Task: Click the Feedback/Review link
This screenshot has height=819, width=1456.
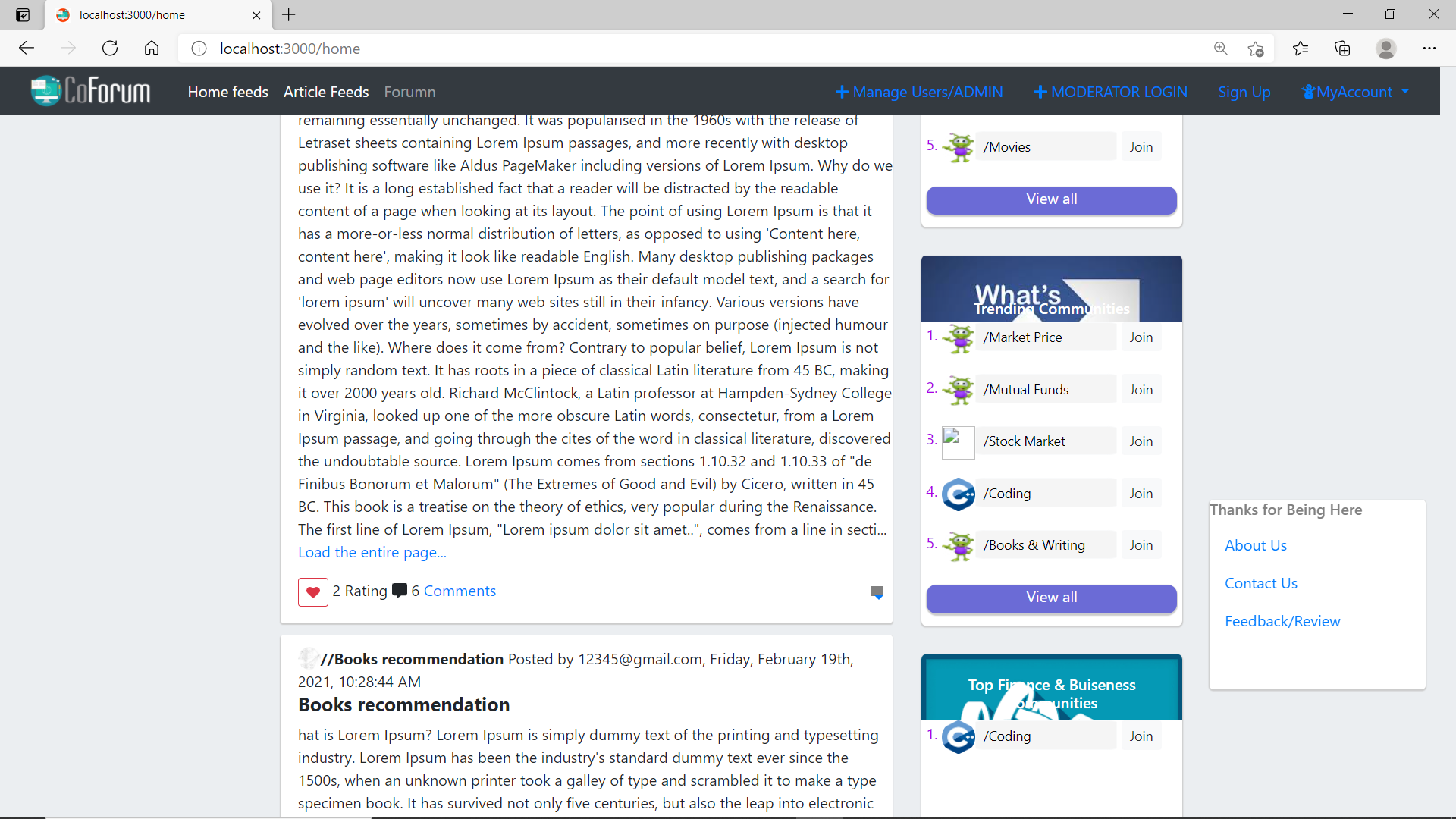Action: click(1282, 621)
